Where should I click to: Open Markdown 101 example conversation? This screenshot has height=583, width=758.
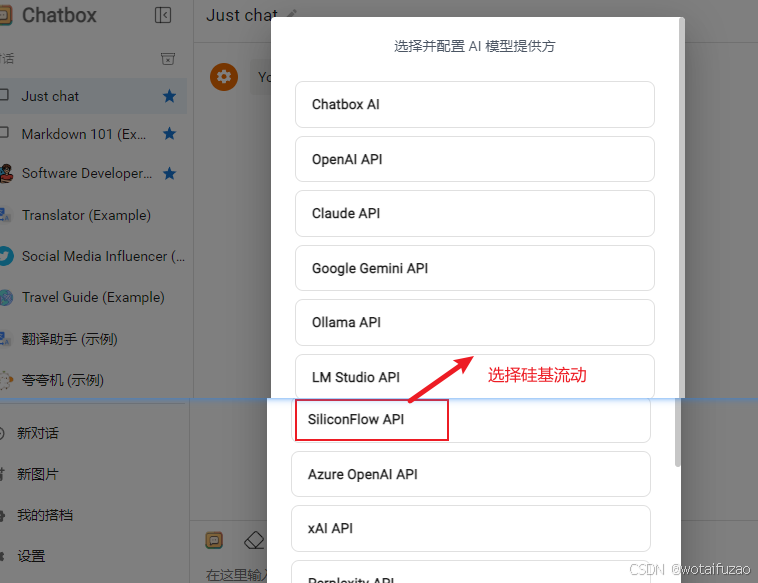coord(93,134)
